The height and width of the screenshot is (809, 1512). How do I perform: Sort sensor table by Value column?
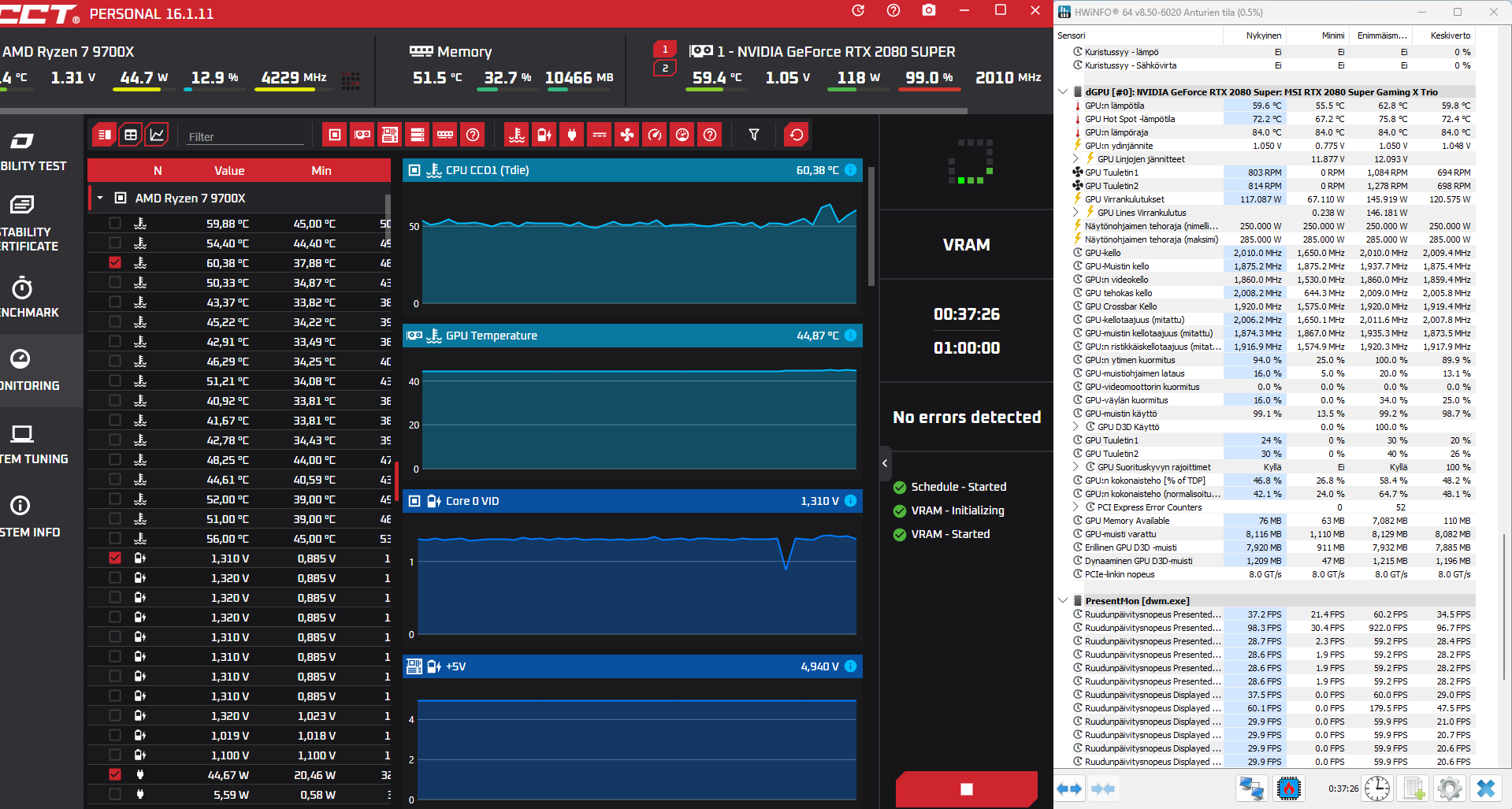point(229,170)
